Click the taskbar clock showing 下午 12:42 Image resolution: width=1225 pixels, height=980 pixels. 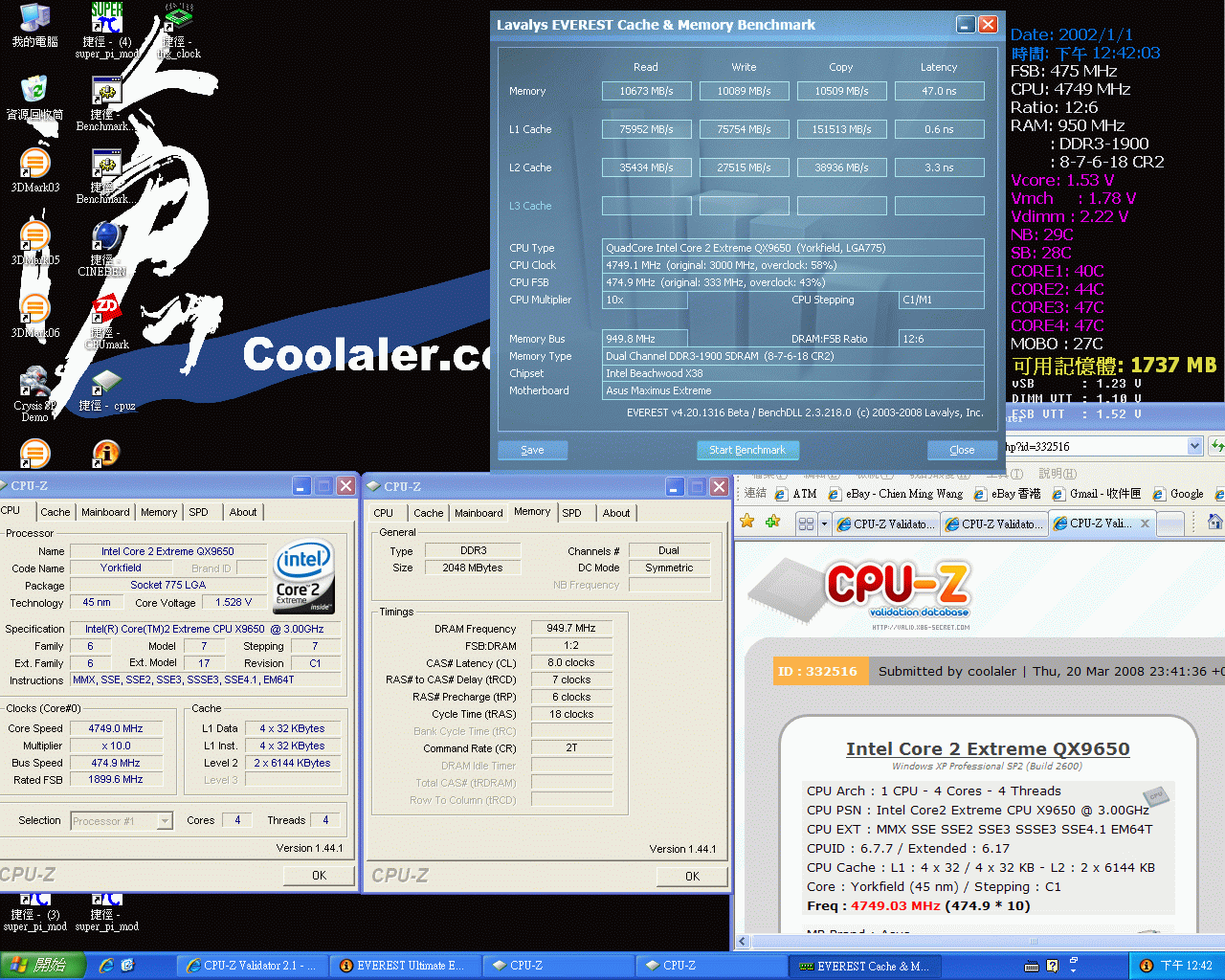pos(1187,966)
